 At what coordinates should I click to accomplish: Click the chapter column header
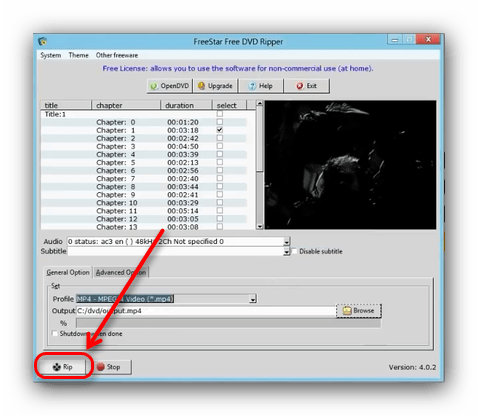(126, 105)
